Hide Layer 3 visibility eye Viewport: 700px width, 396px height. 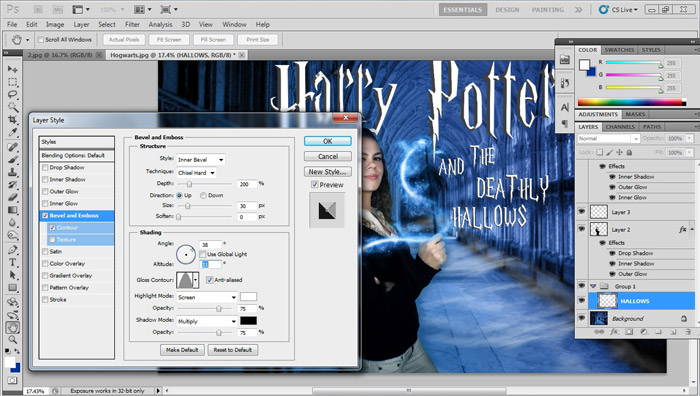coord(581,212)
